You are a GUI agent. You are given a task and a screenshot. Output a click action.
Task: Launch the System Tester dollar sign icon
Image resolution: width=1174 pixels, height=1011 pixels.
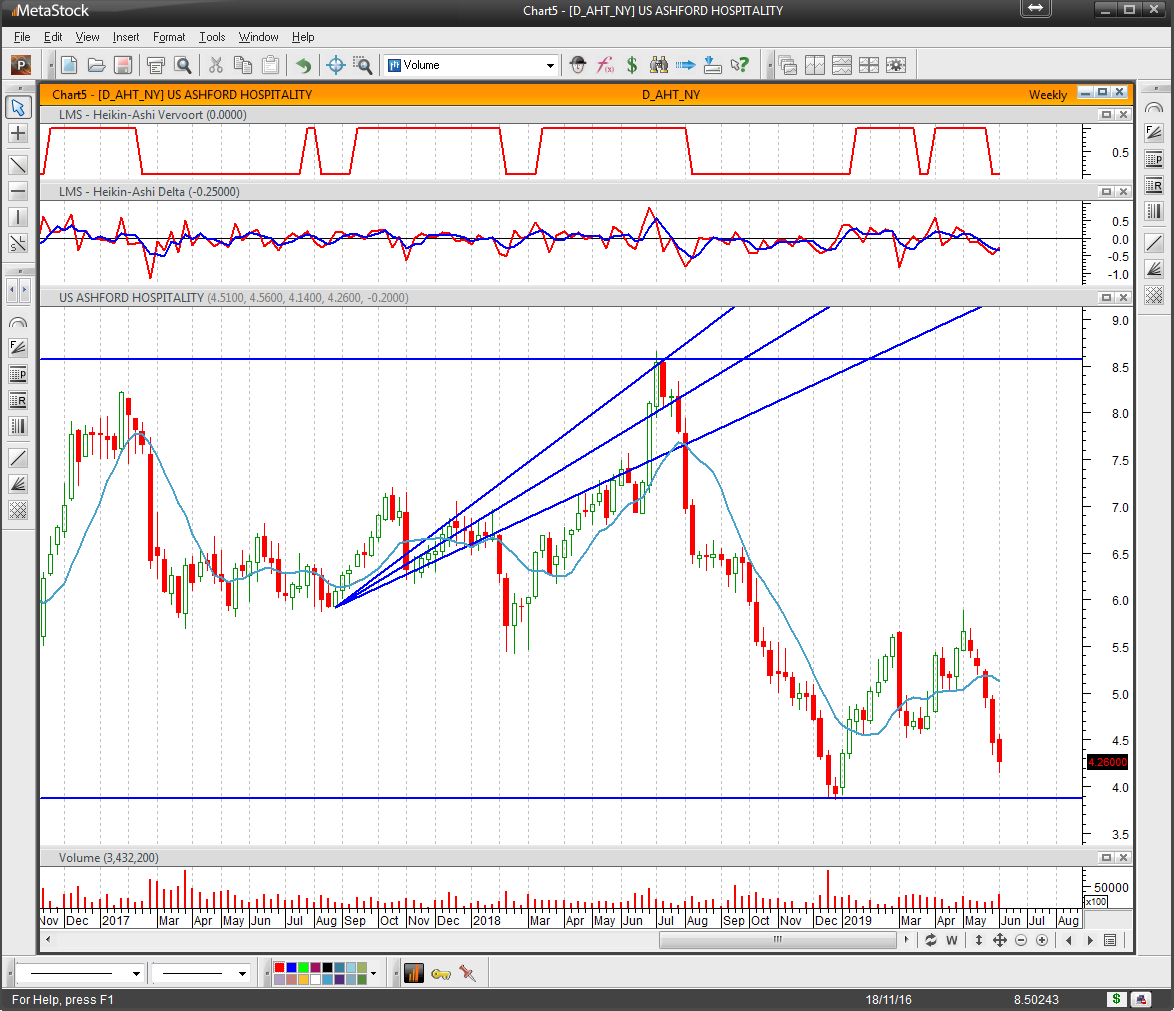pos(632,65)
